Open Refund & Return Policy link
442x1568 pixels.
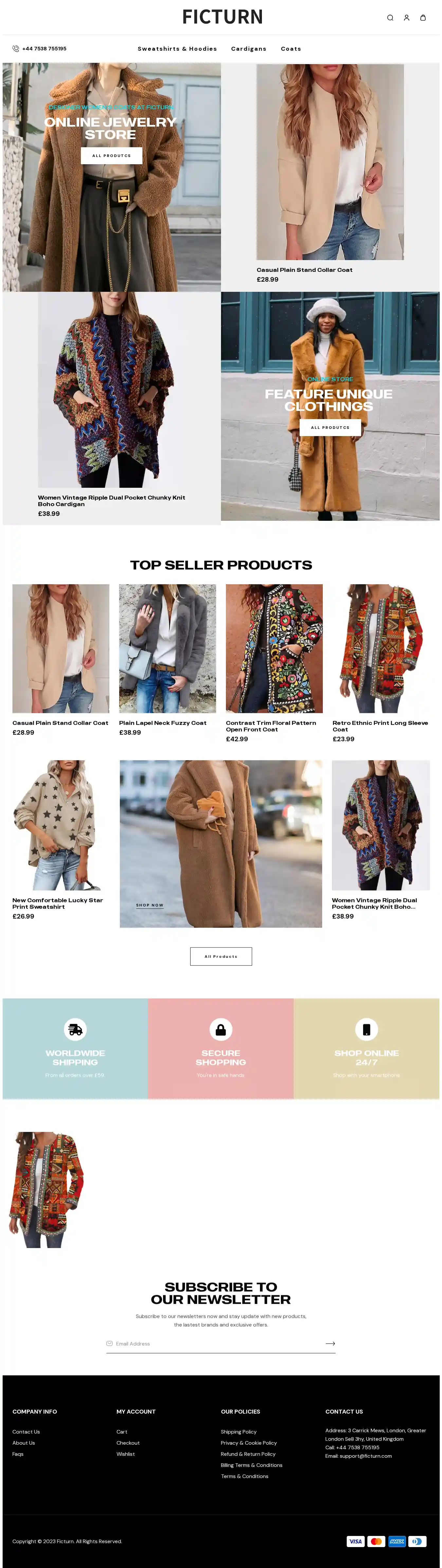[x=249, y=1454]
